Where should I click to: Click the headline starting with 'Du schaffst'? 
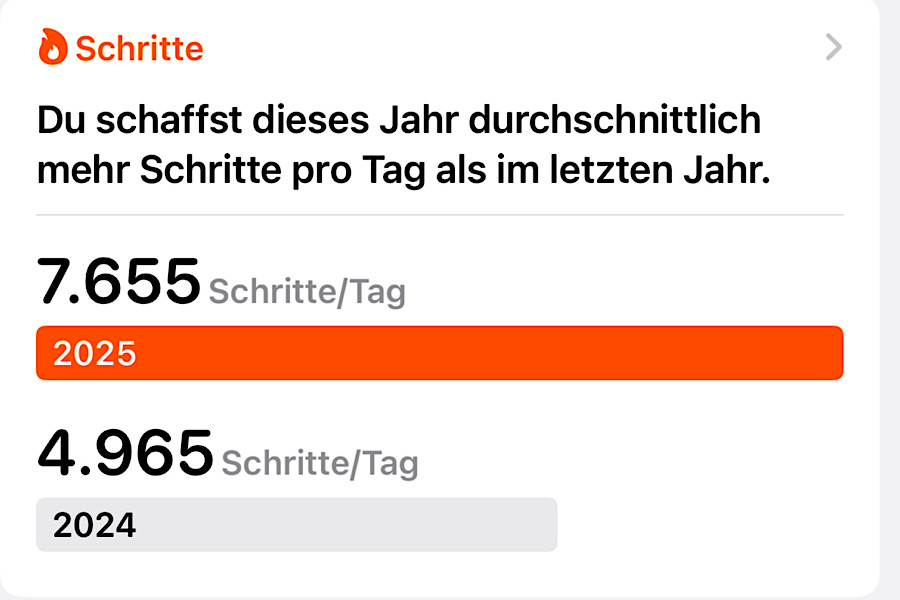coord(400,145)
